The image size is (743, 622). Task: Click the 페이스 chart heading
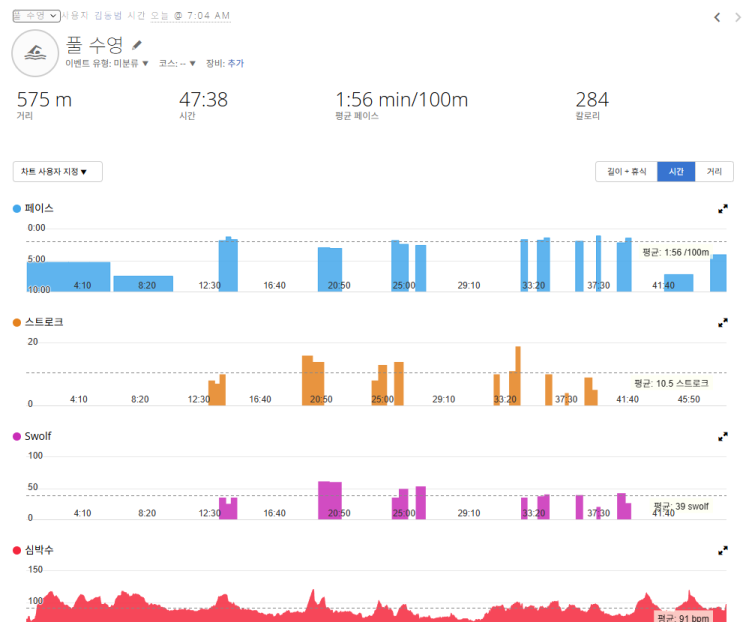39,208
